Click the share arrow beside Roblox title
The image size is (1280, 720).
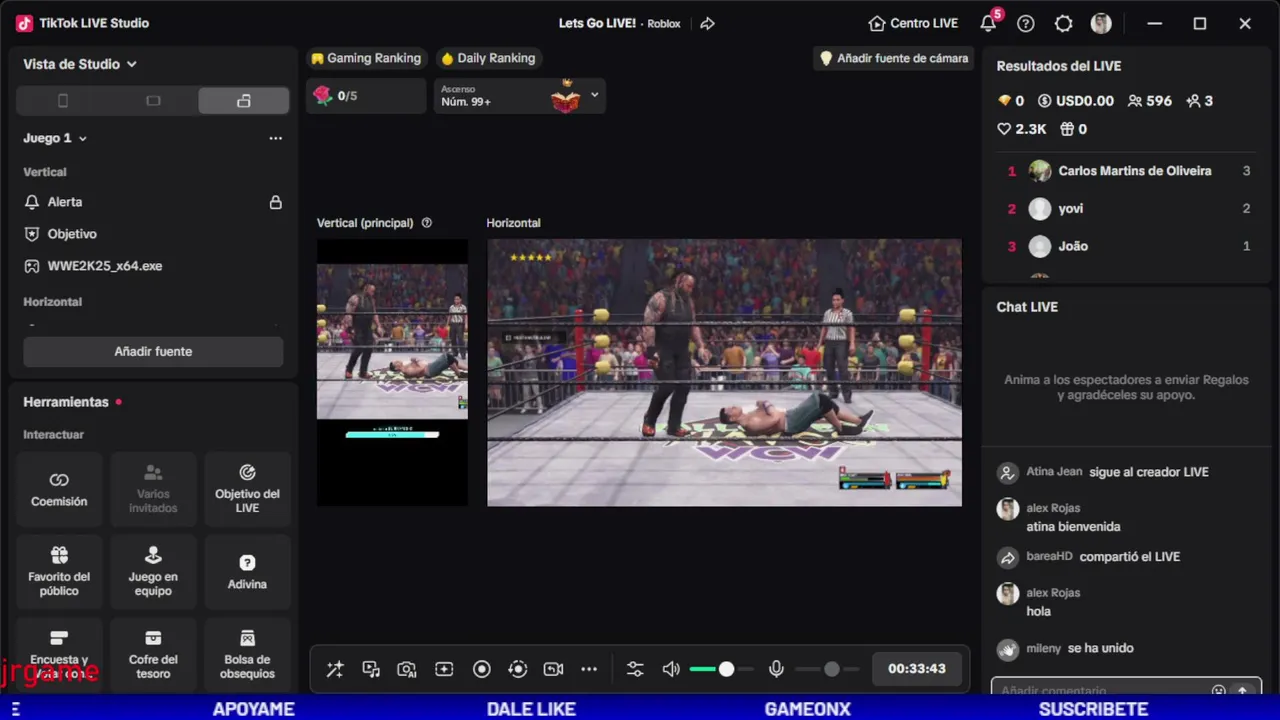pyautogui.click(x=707, y=23)
